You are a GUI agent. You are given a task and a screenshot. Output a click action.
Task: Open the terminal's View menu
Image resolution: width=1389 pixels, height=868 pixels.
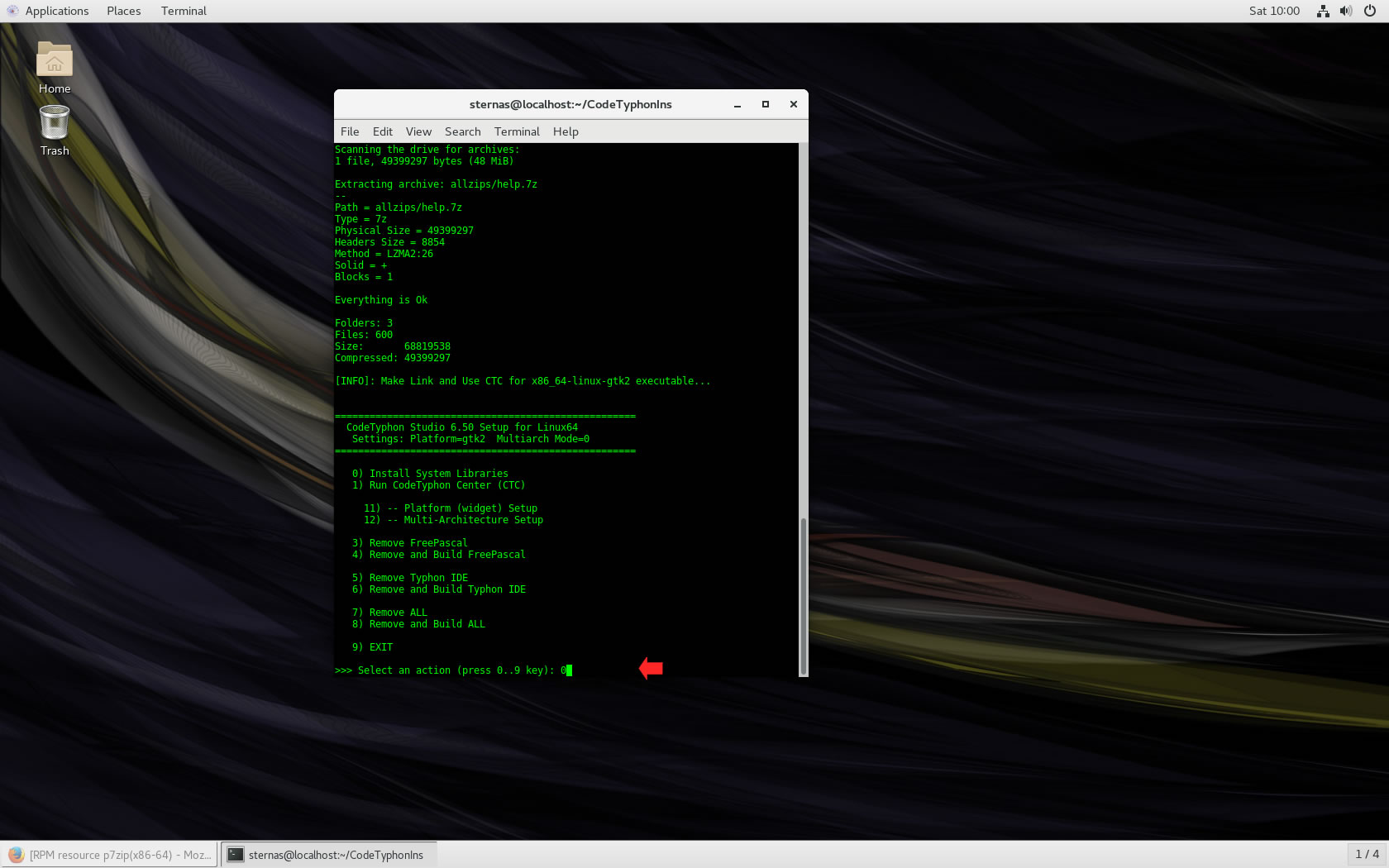click(418, 131)
